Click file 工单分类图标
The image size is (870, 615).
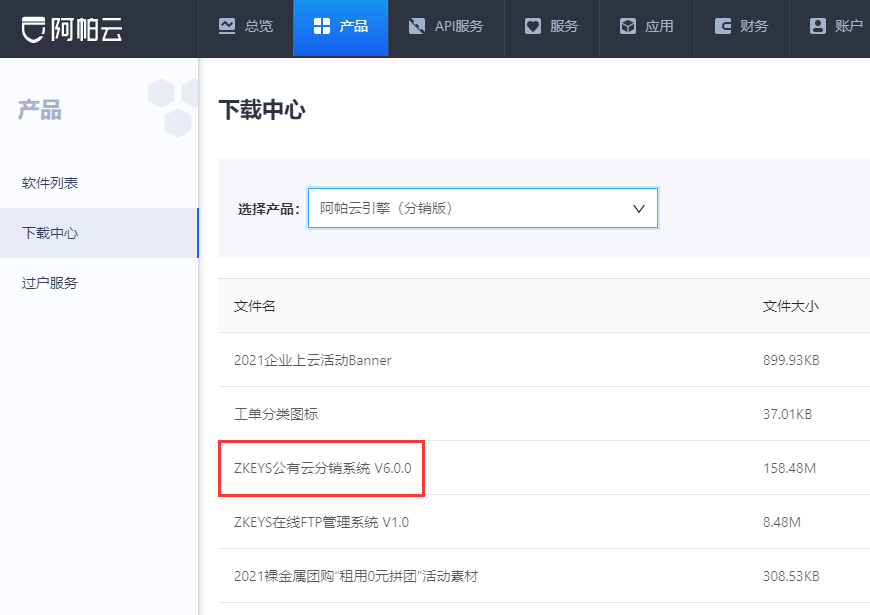276,414
